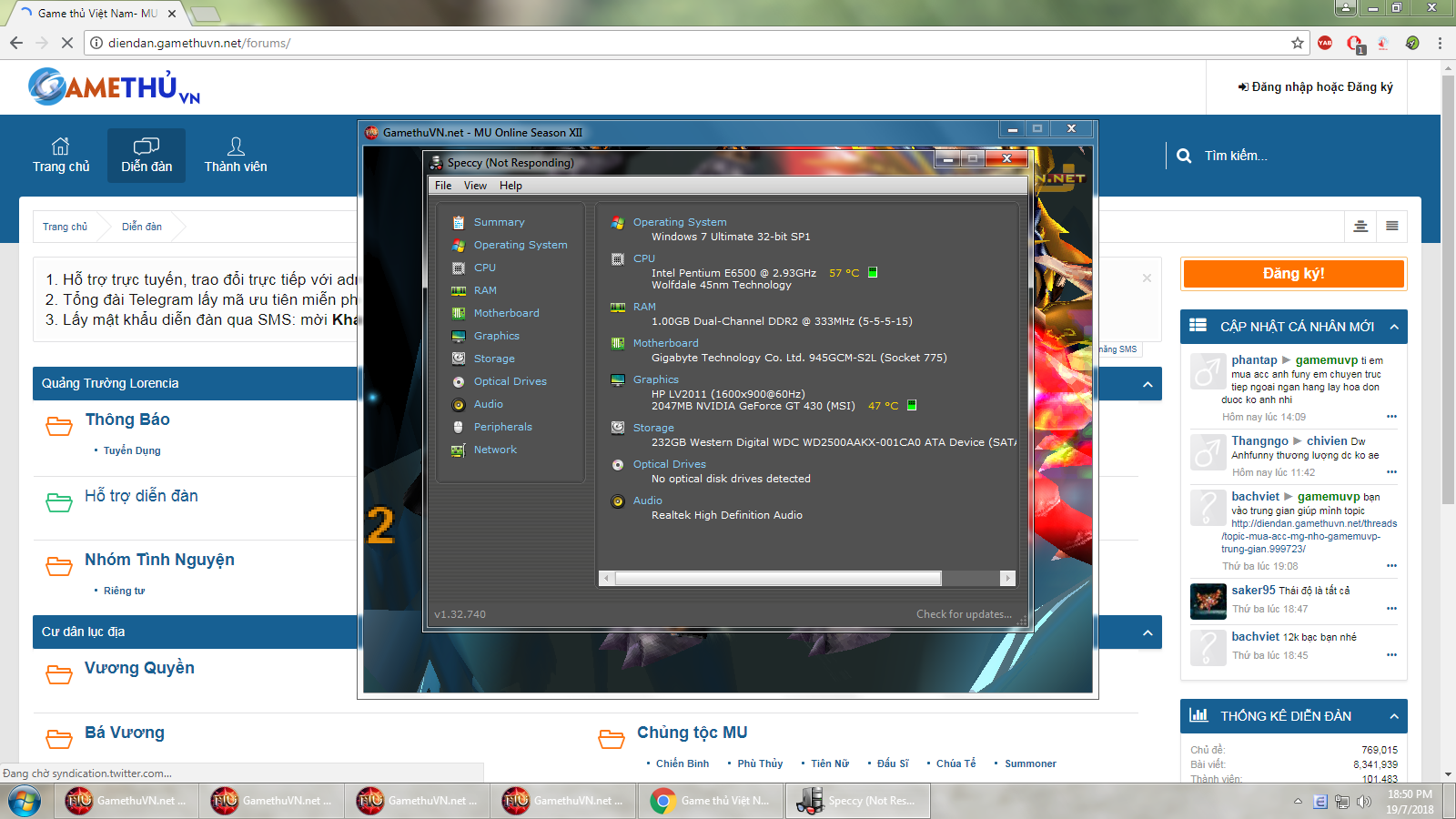Image resolution: width=1456 pixels, height=819 pixels.
Task: Open Summary section in Speccy sidebar
Action: (499, 222)
